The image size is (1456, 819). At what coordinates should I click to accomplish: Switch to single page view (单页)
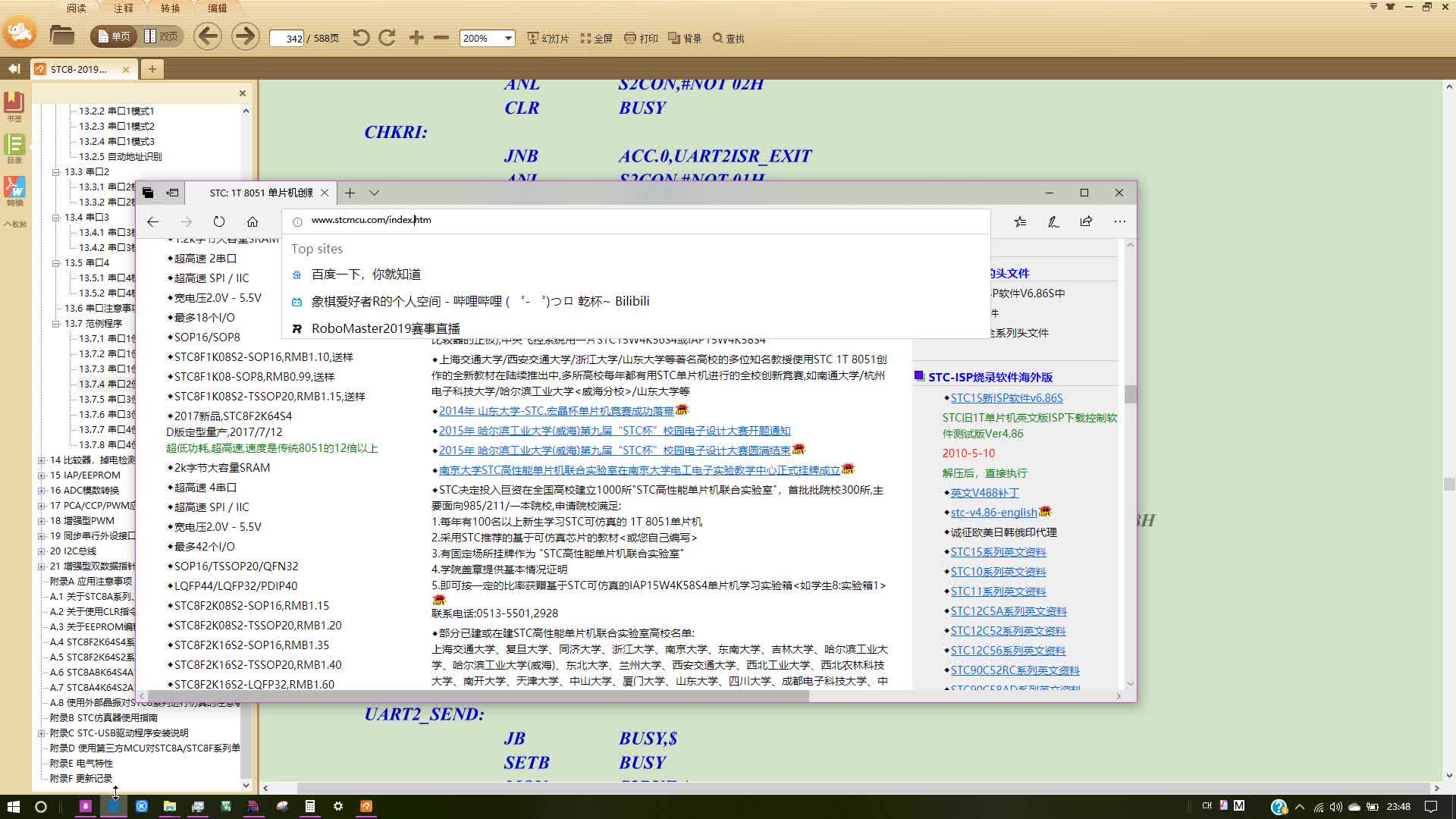[115, 36]
